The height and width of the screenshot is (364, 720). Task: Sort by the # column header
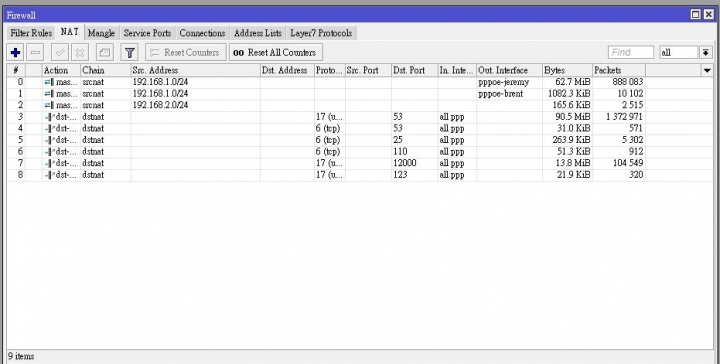pyautogui.click(x=16, y=70)
